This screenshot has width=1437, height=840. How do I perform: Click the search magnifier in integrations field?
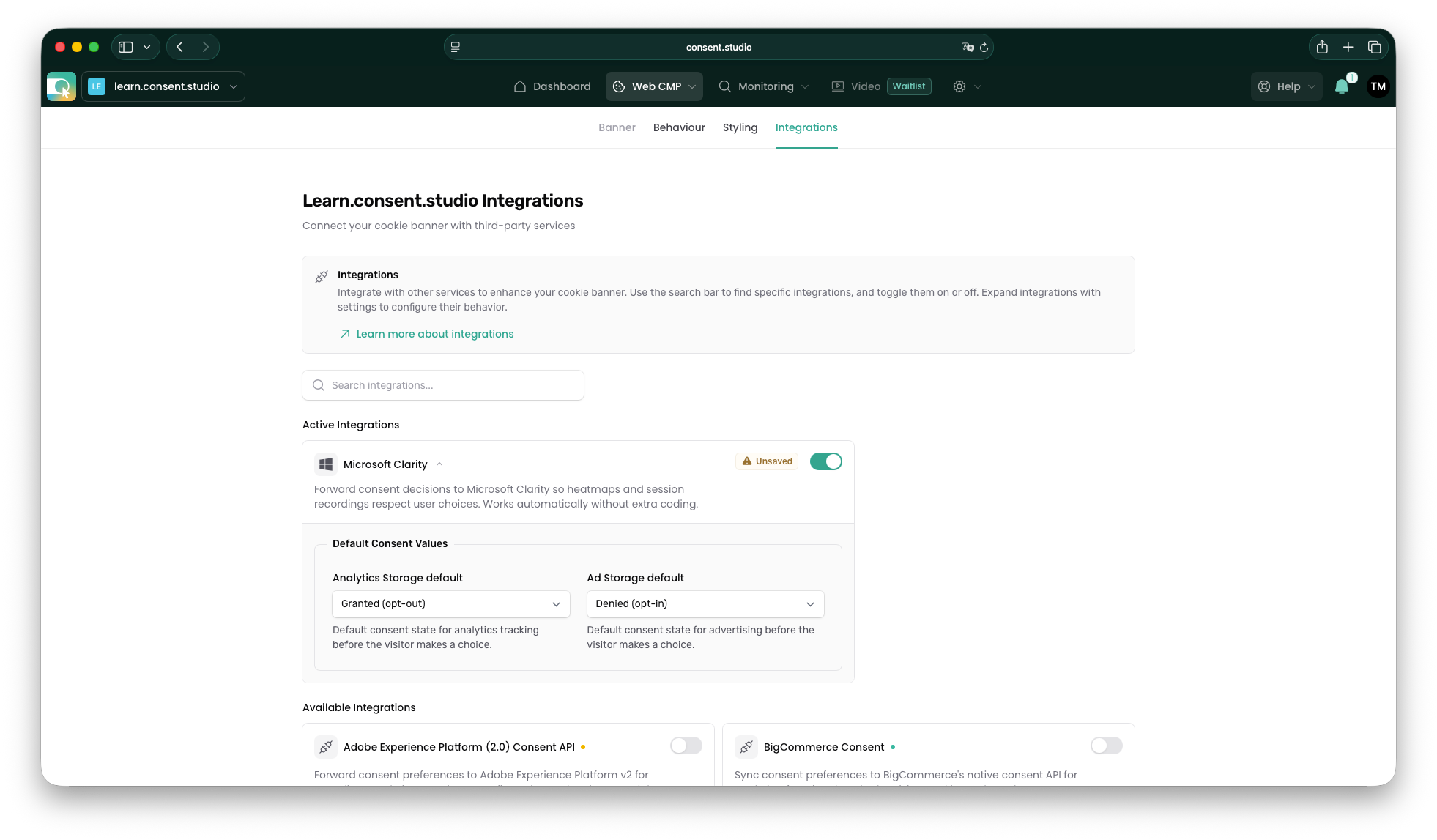pos(319,385)
